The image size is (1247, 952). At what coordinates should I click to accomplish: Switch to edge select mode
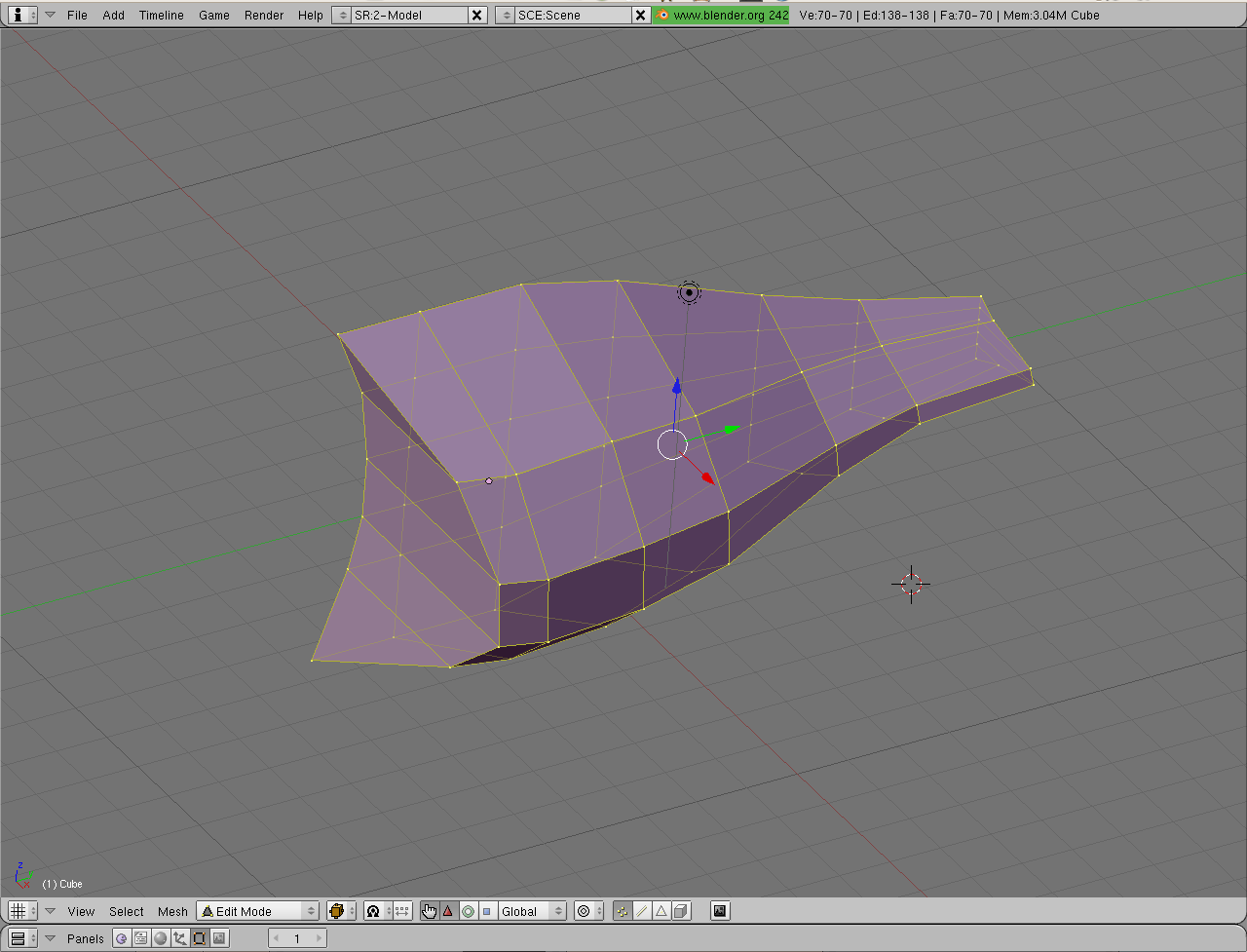[x=642, y=911]
